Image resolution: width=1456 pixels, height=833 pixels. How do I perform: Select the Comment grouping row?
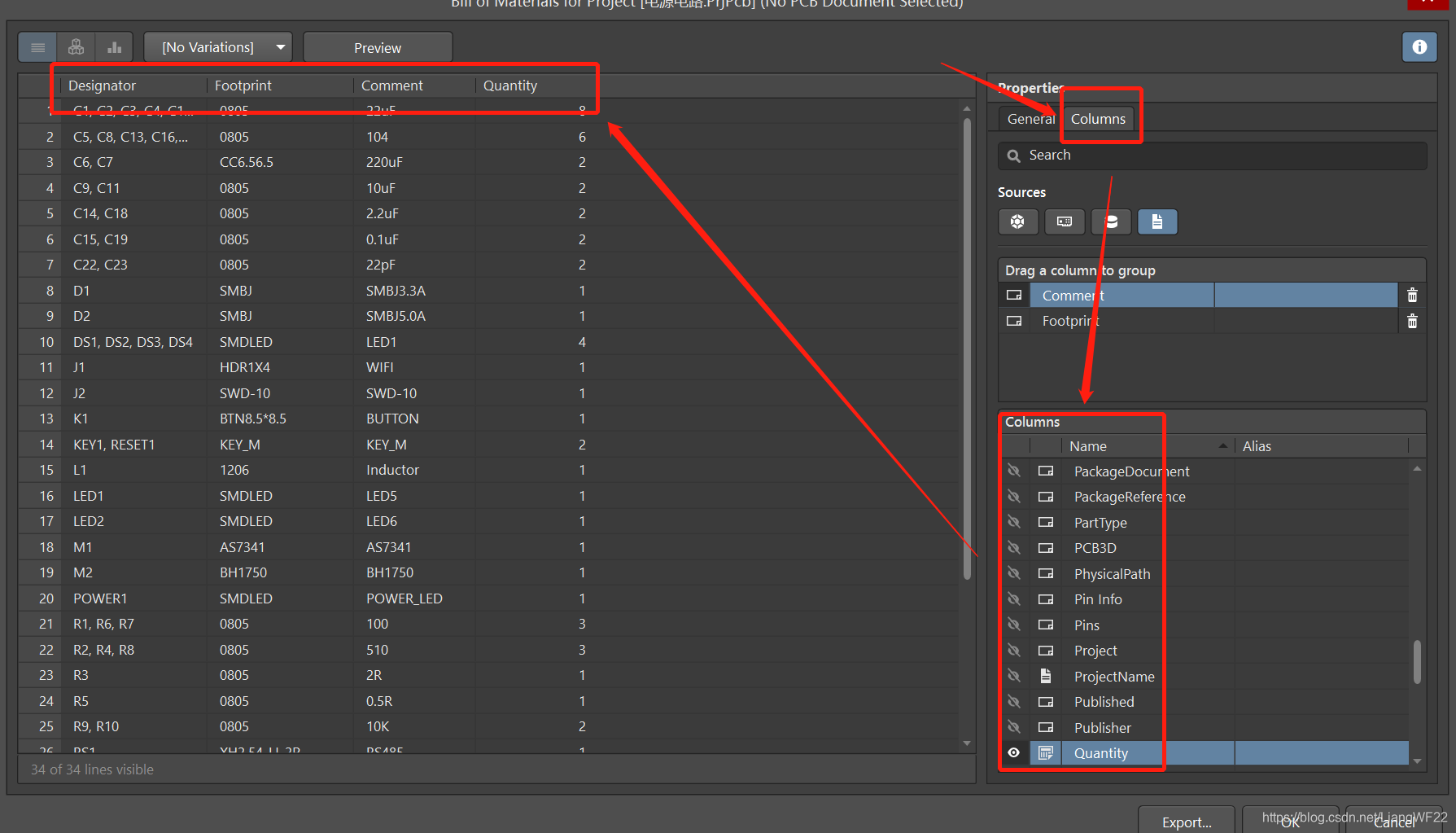pyautogui.click(x=1213, y=296)
